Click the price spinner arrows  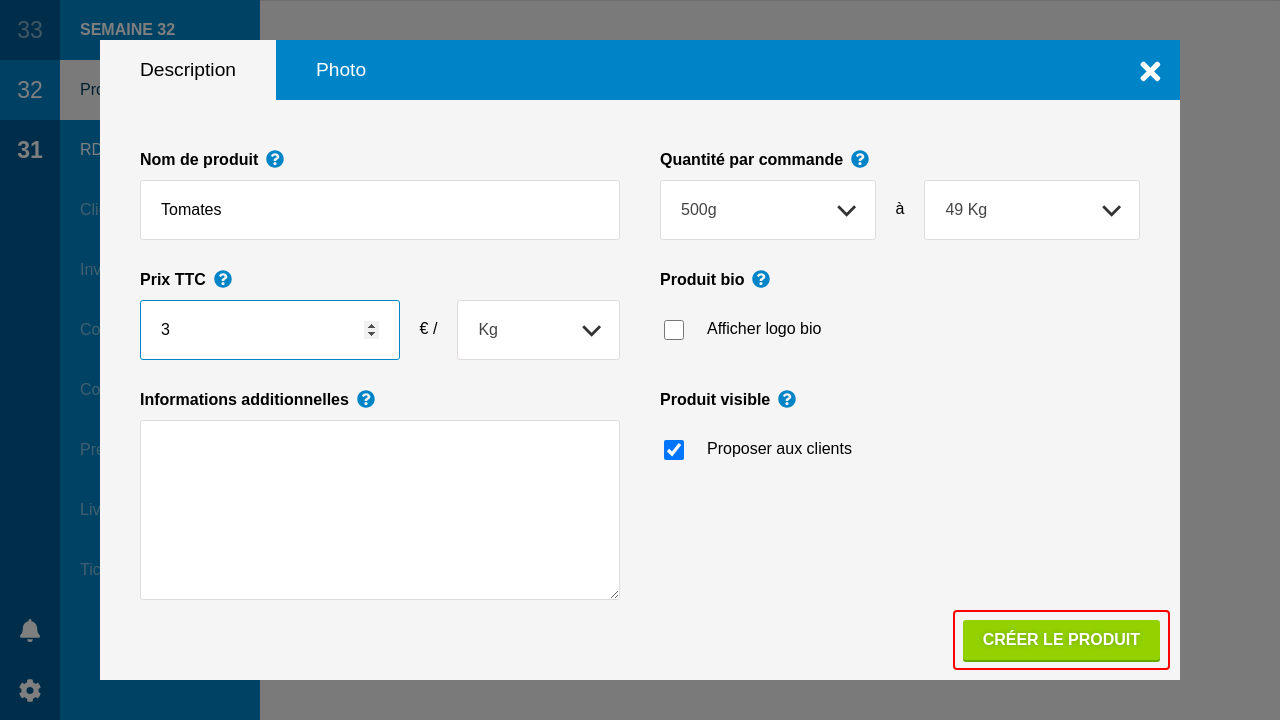[371, 330]
